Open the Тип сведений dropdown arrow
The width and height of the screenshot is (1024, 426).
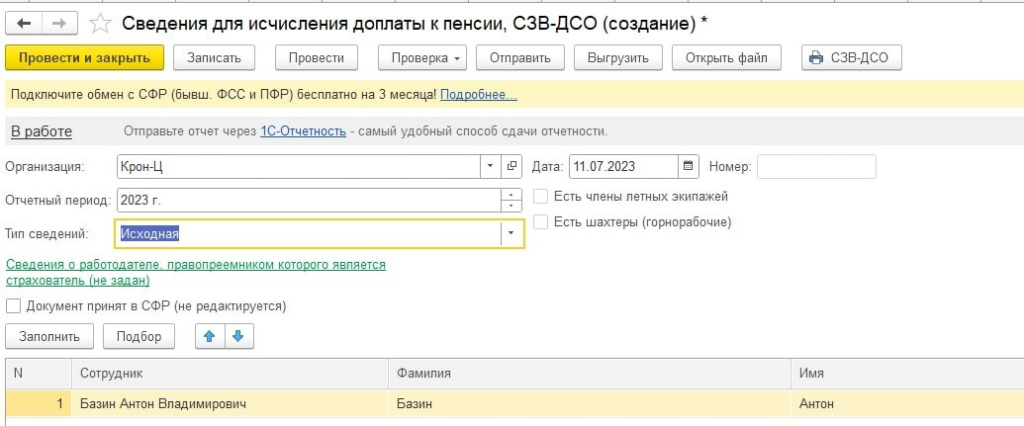point(511,233)
